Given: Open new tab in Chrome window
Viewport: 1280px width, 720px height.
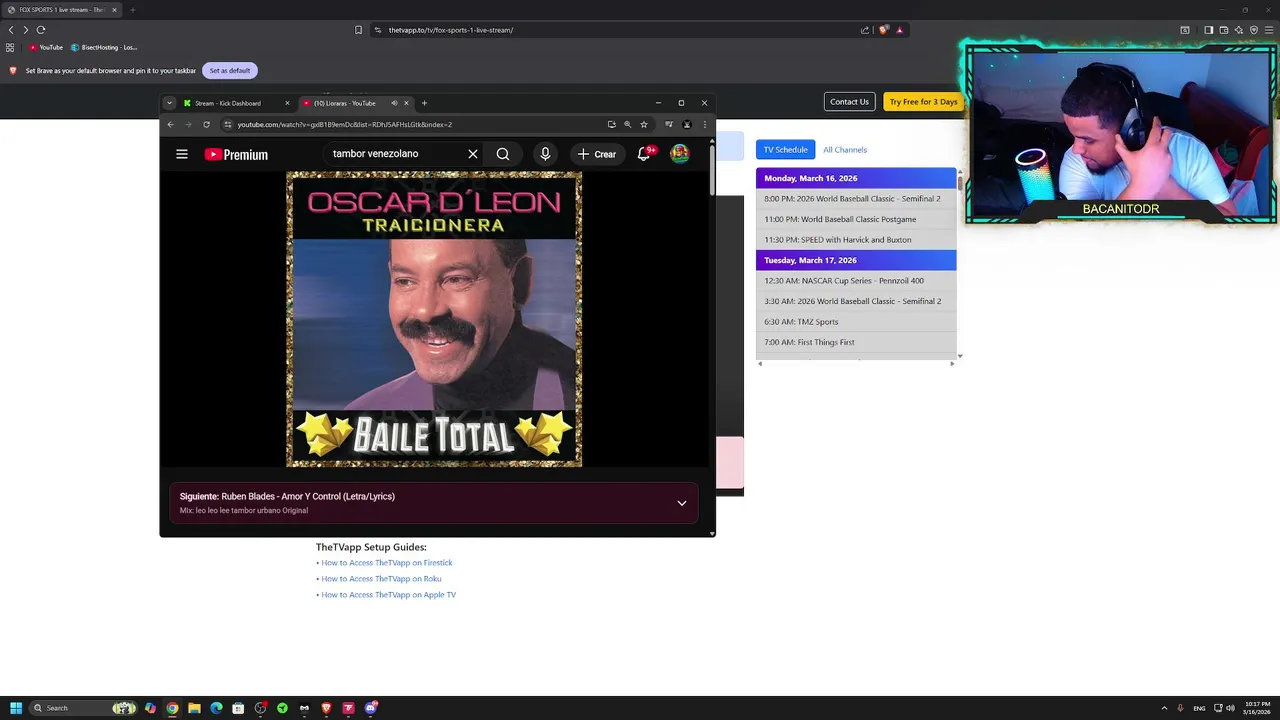Looking at the screenshot, I should point(424,103).
